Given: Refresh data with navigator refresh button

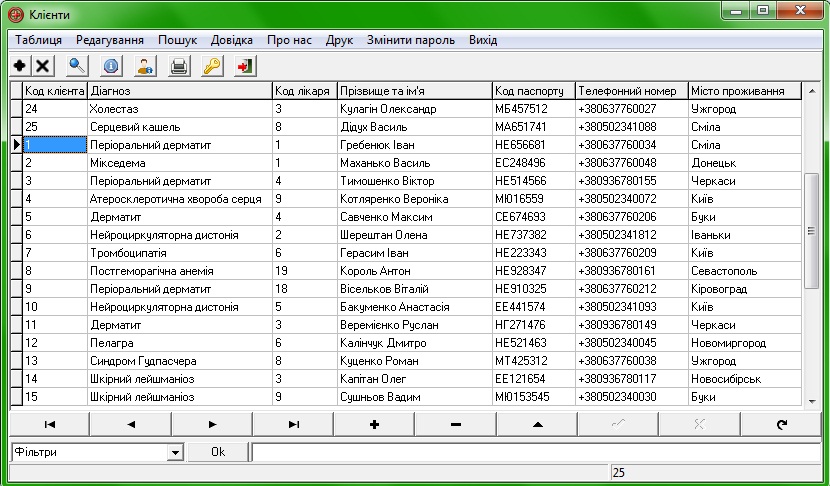Looking at the screenshot, I should click(x=781, y=424).
